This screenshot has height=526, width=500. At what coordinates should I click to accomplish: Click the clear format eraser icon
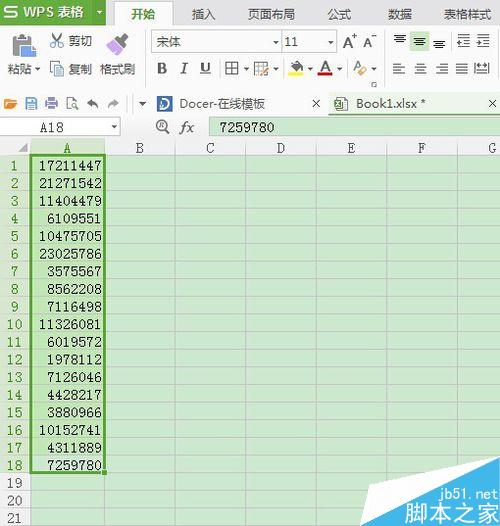point(360,68)
